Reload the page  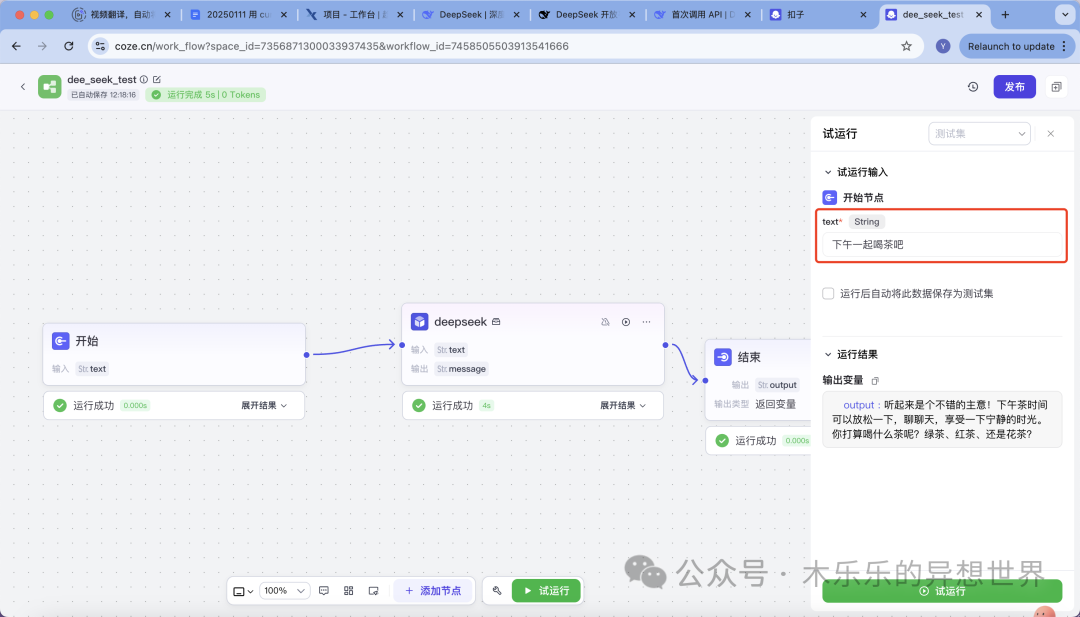[x=68, y=46]
